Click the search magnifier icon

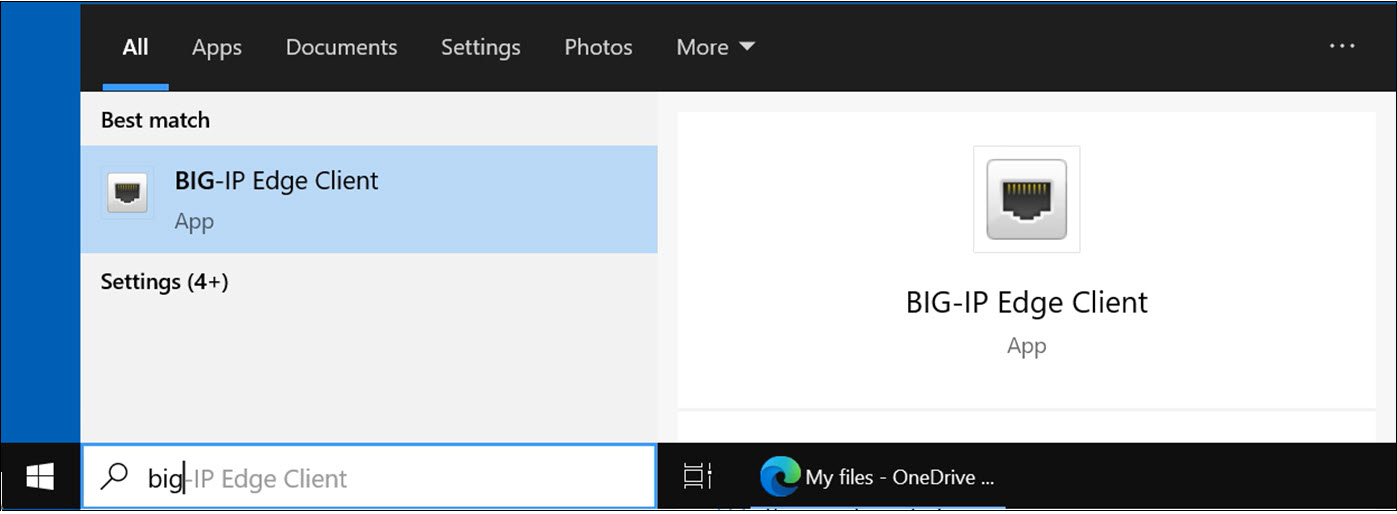point(116,477)
